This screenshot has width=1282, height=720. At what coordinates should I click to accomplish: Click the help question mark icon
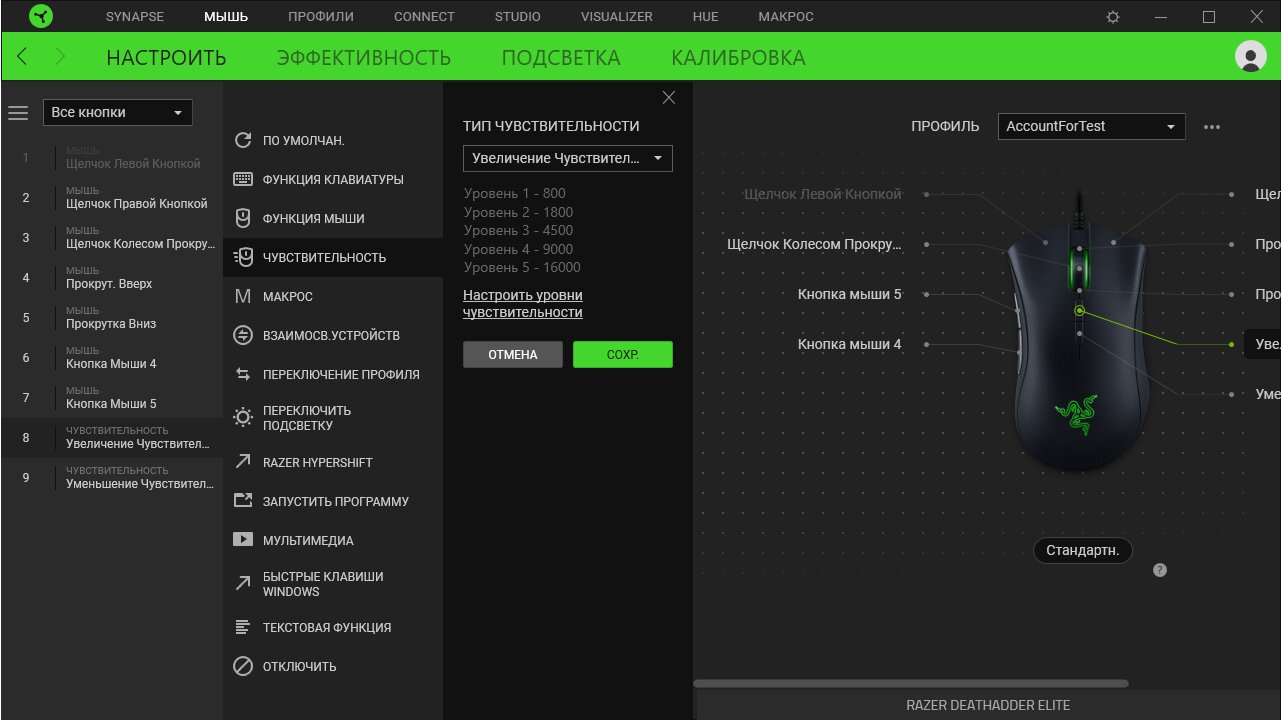pyautogui.click(x=1160, y=570)
